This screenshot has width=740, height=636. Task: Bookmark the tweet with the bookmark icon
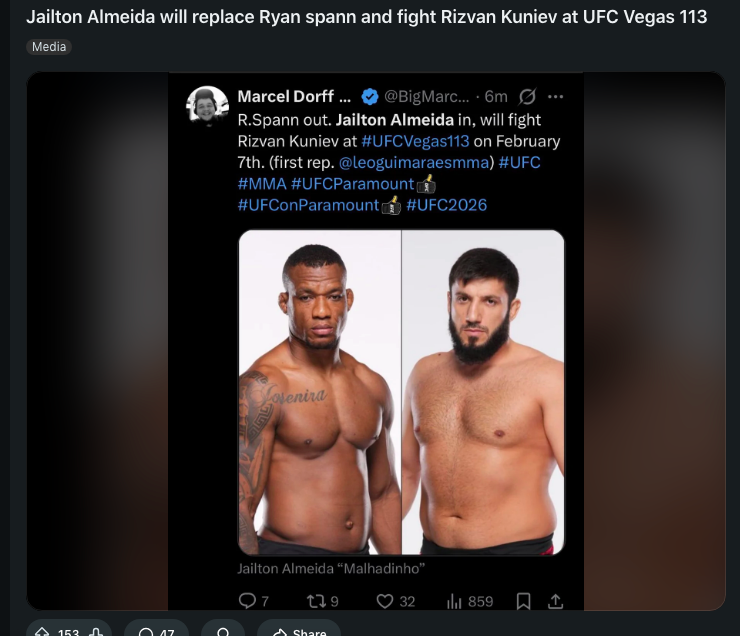tap(523, 601)
